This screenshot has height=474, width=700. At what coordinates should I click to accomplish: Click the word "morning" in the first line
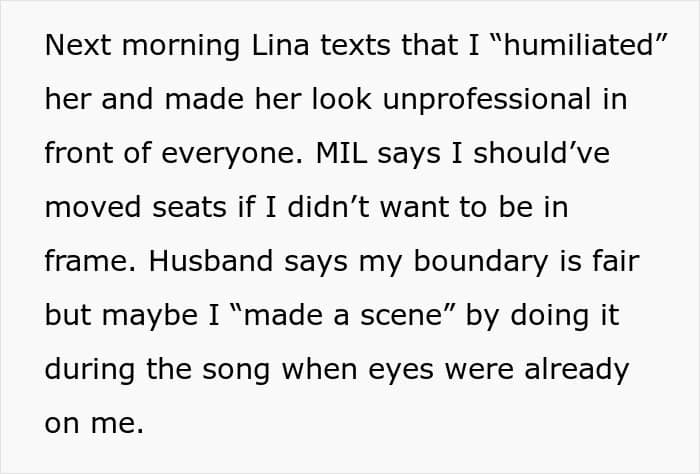pyautogui.click(x=176, y=46)
